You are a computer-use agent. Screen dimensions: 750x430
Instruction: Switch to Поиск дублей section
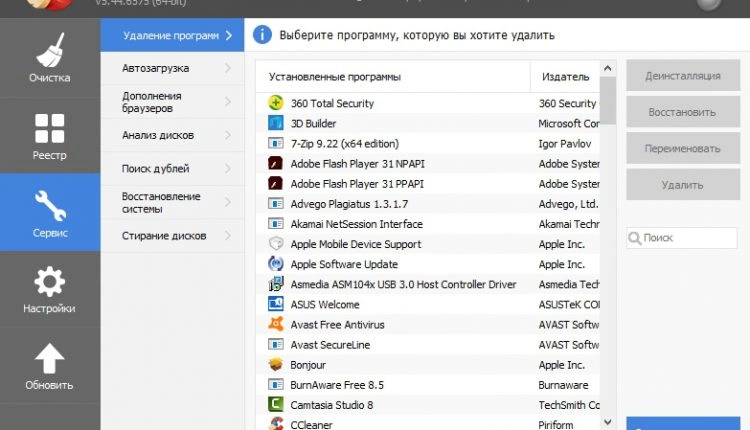point(156,169)
